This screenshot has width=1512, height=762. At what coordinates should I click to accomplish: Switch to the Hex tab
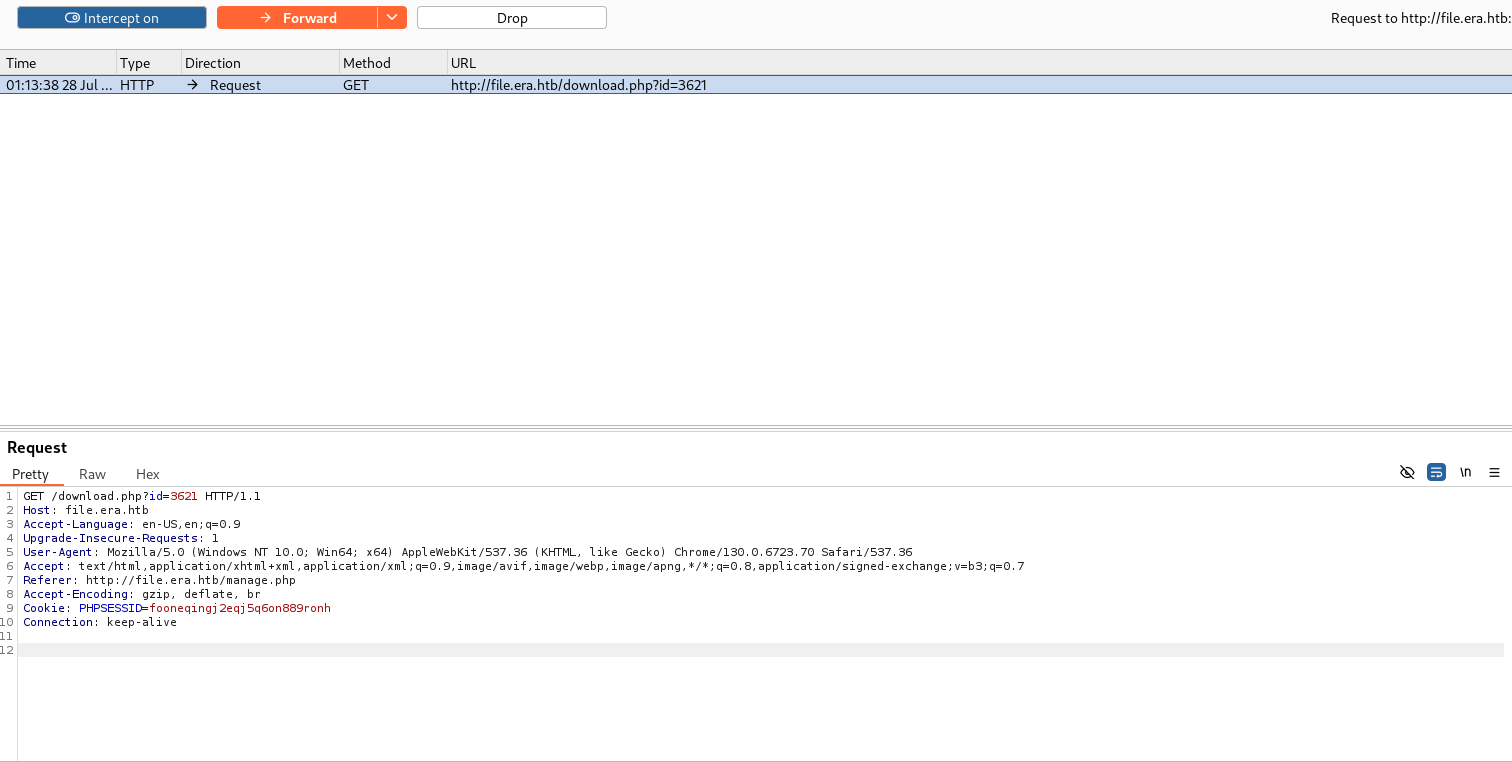coord(148,474)
